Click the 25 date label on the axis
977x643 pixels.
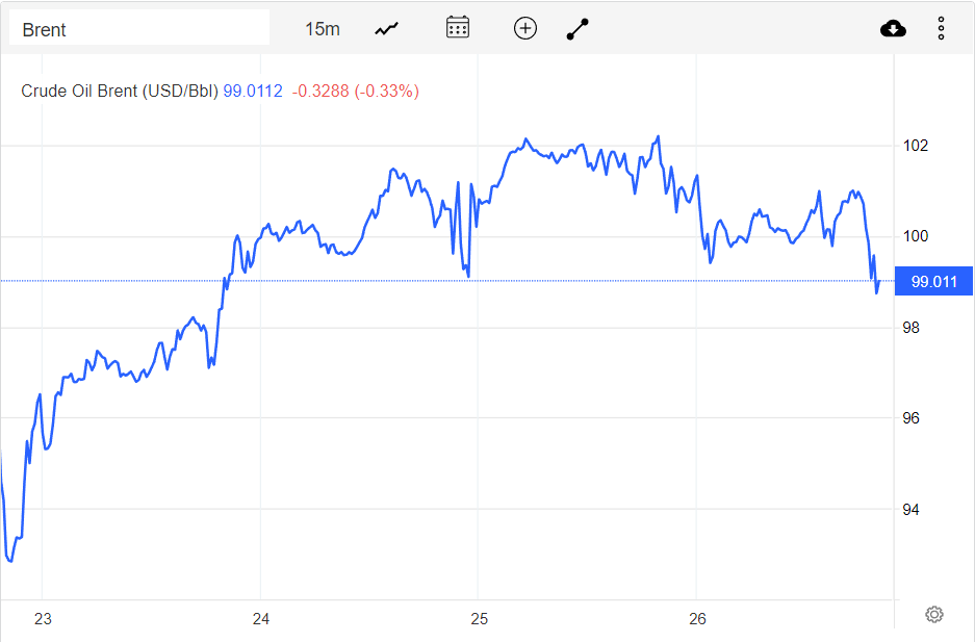point(479,619)
